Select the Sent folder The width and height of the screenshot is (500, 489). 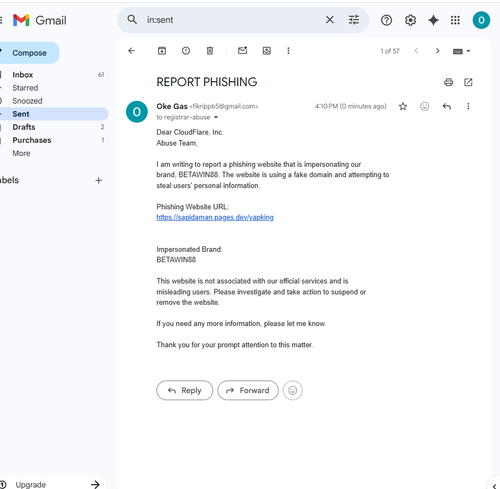[53, 114]
